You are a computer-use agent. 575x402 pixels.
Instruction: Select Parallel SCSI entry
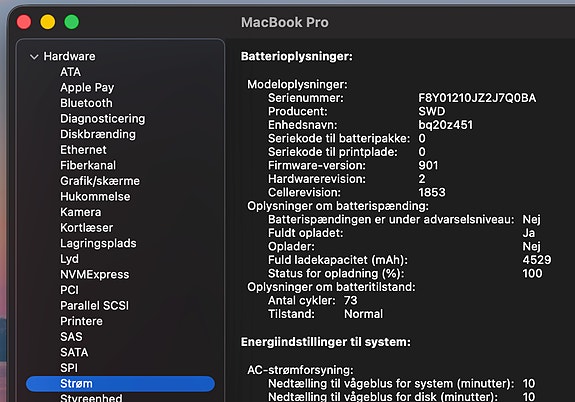(x=94, y=306)
